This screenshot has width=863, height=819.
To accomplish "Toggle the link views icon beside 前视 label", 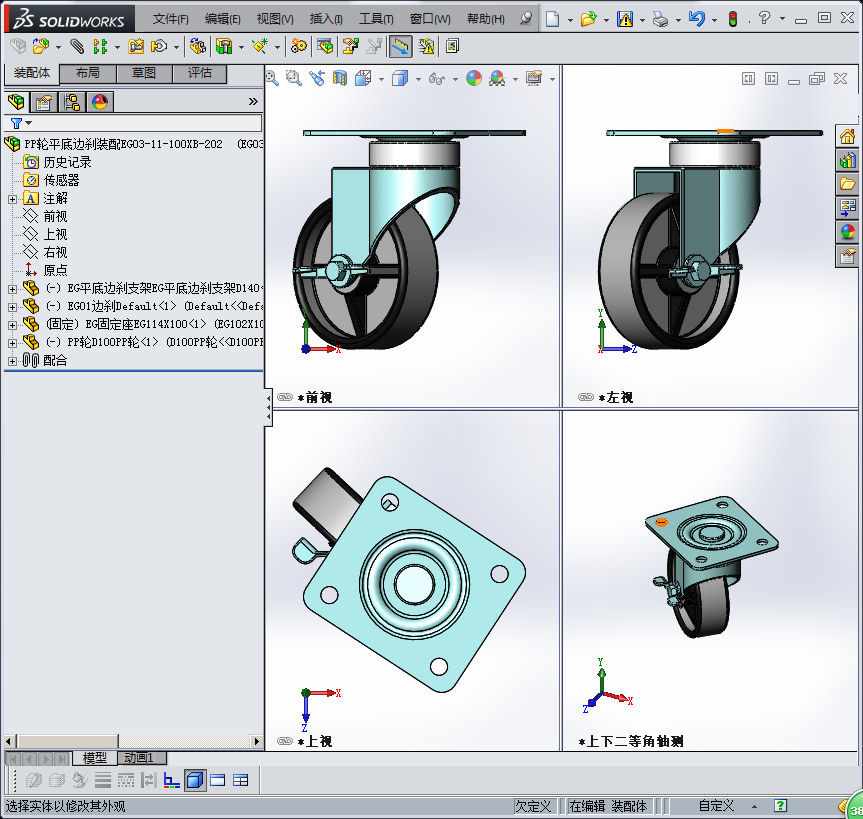I will pyautogui.click(x=285, y=397).
